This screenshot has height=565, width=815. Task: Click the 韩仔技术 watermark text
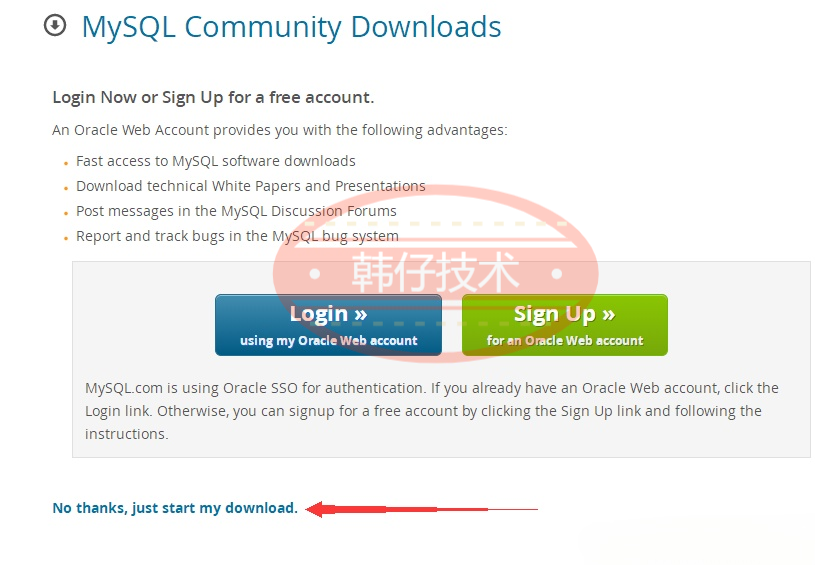(x=436, y=272)
